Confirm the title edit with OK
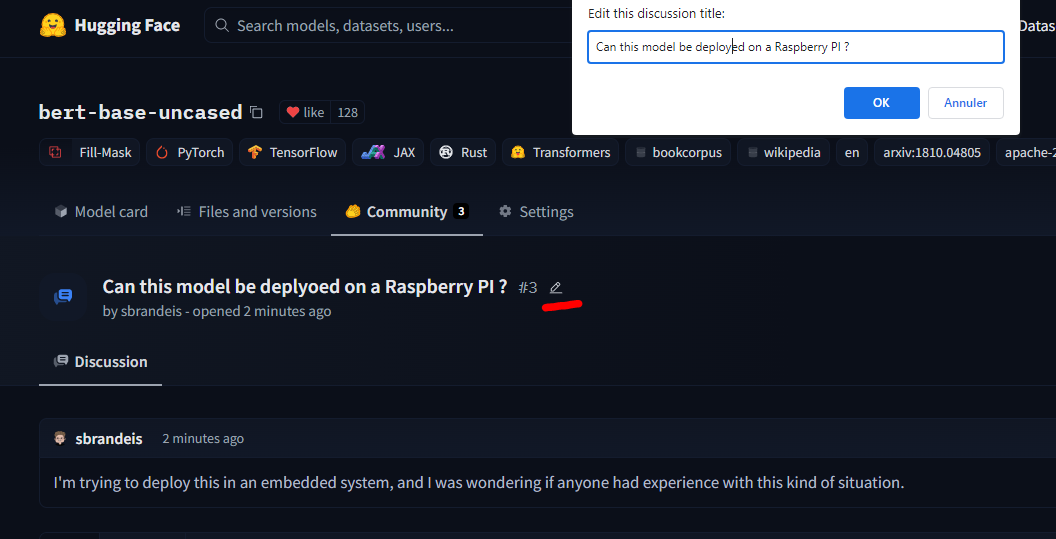The width and height of the screenshot is (1056, 539). (881, 103)
